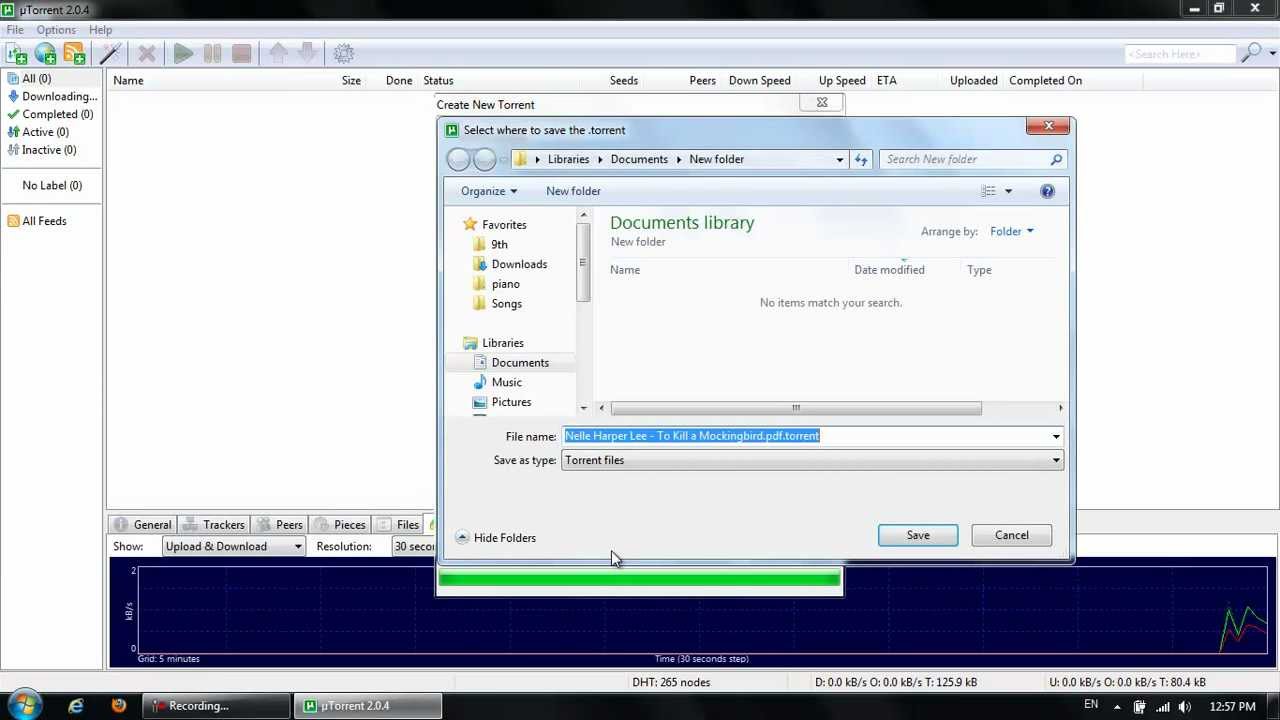Click the Add RSS Feed toolbar icon
1280x720 pixels.
[74, 54]
